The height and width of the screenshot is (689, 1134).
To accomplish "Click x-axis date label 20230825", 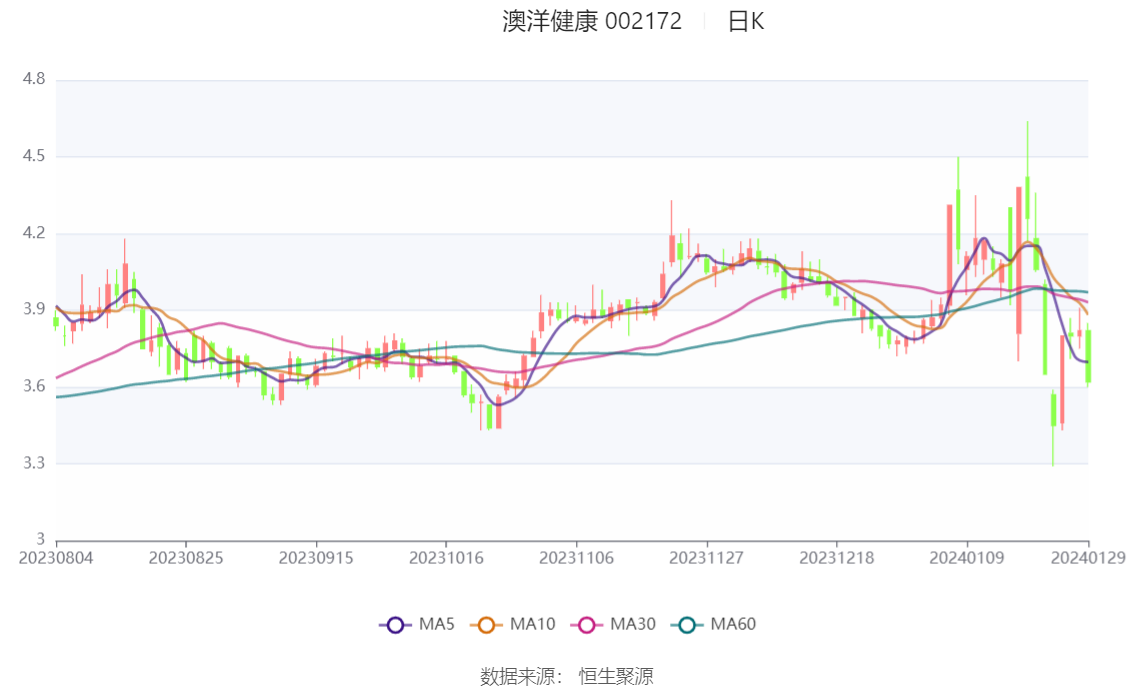I will [x=186, y=558].
